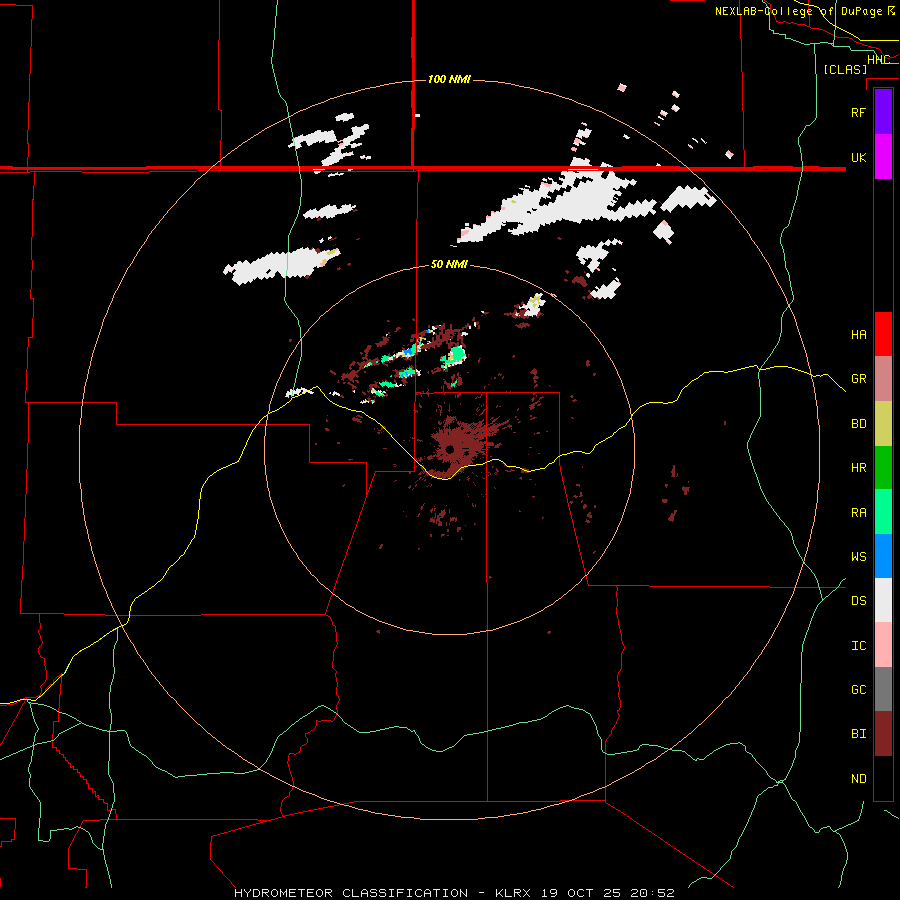Click the 'BI' legend label
Image resolution: width=900 pixels, height=900 pixels.
click(x=858, y=734)
